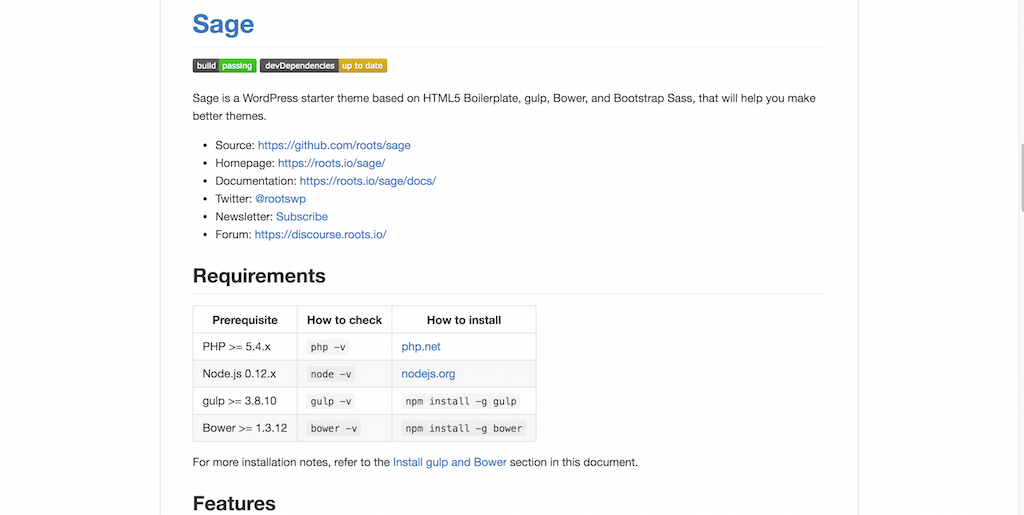Select the How to install column header

[x=464, y=320]
